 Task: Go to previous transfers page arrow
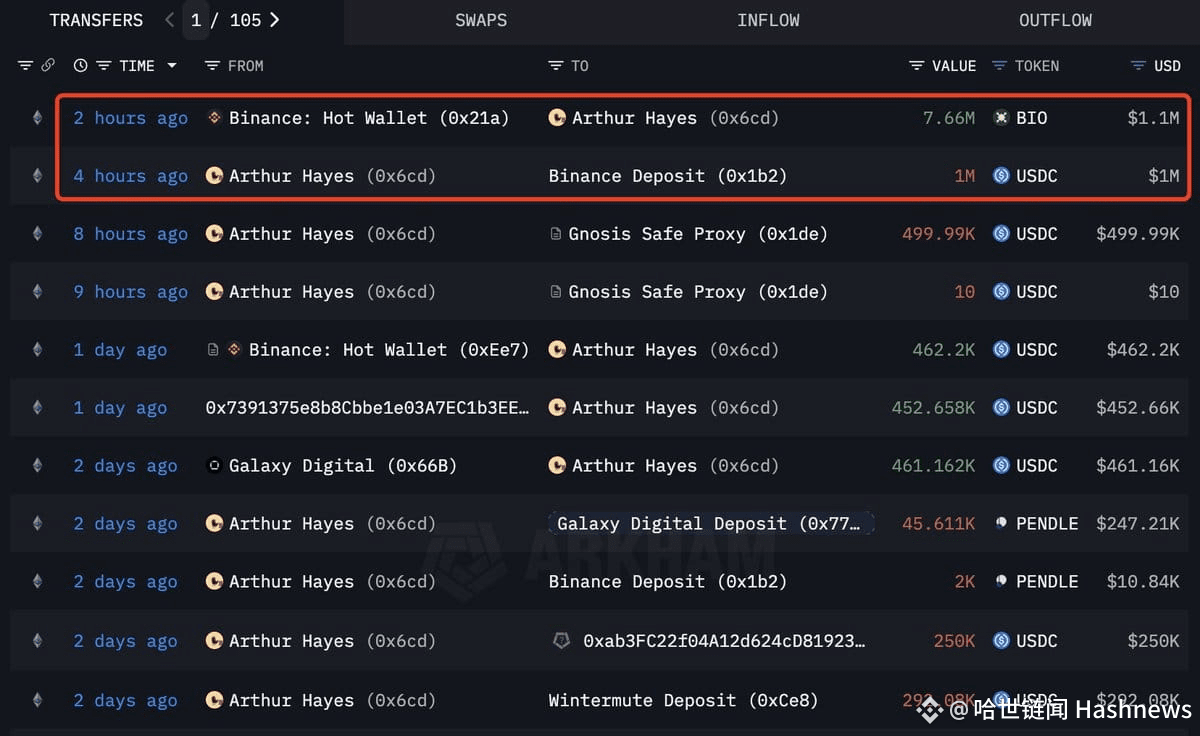pyautogui.click(x=169, y=20)
